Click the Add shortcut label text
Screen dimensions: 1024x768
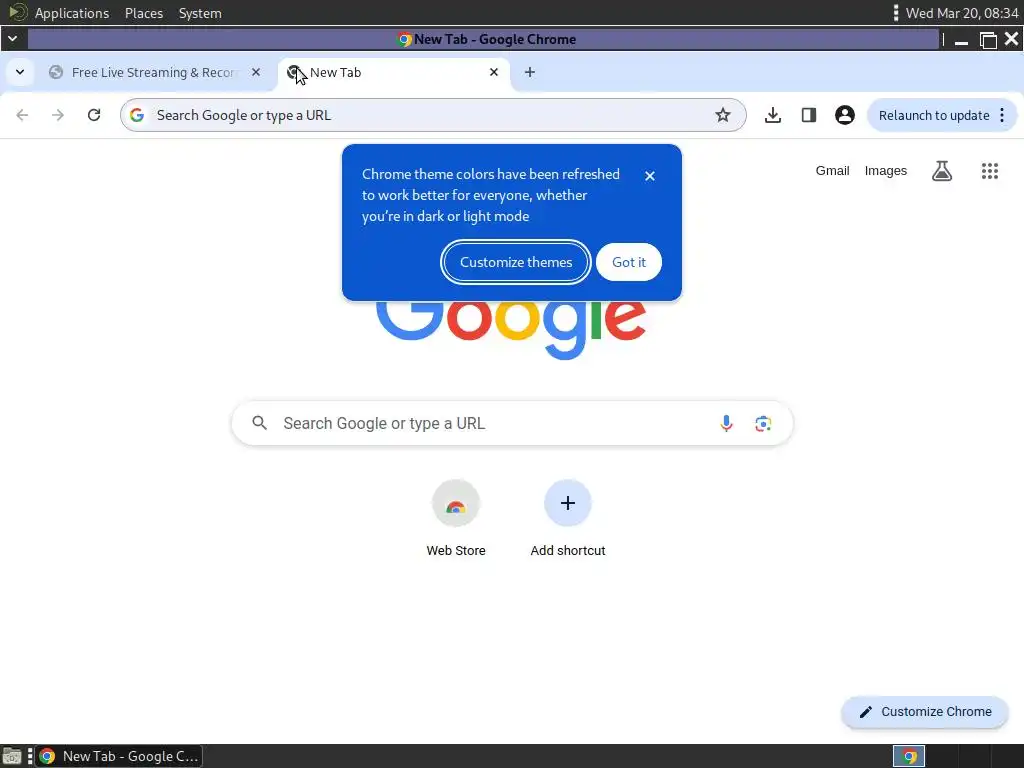pos(568,551)
